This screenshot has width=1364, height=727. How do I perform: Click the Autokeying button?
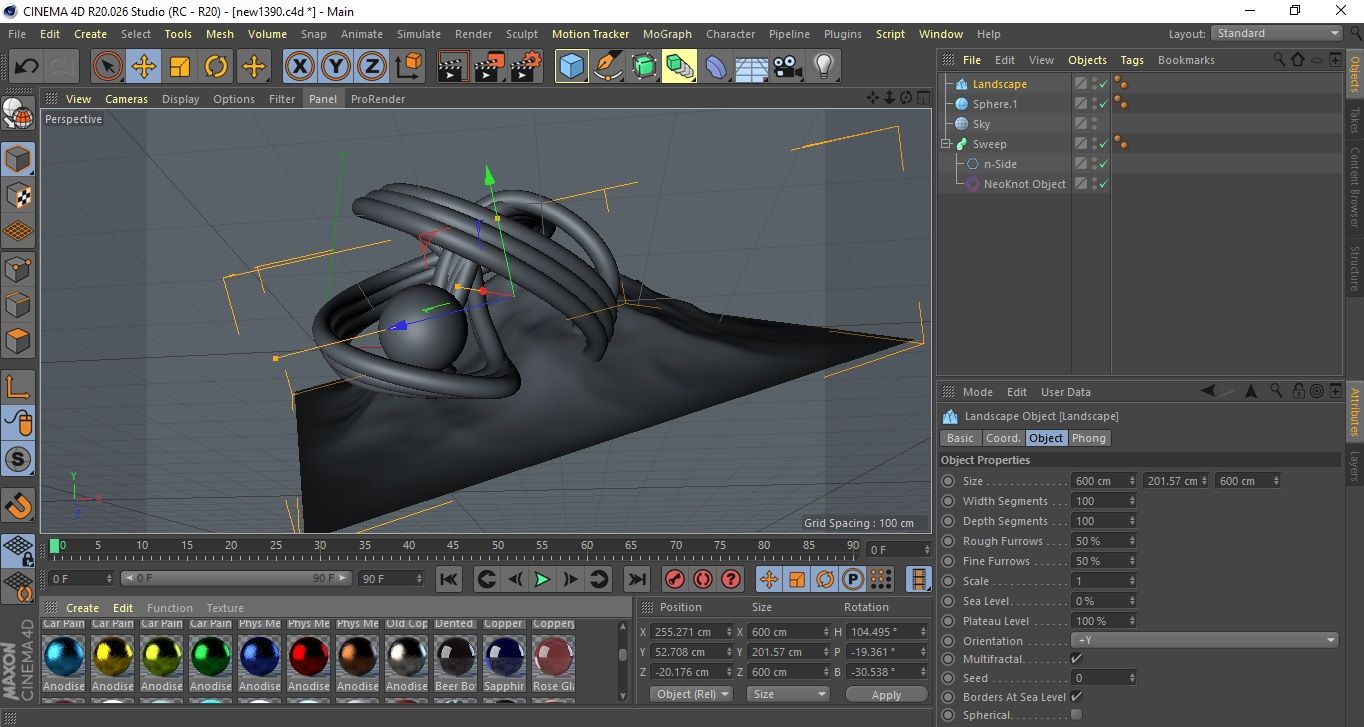703,579
